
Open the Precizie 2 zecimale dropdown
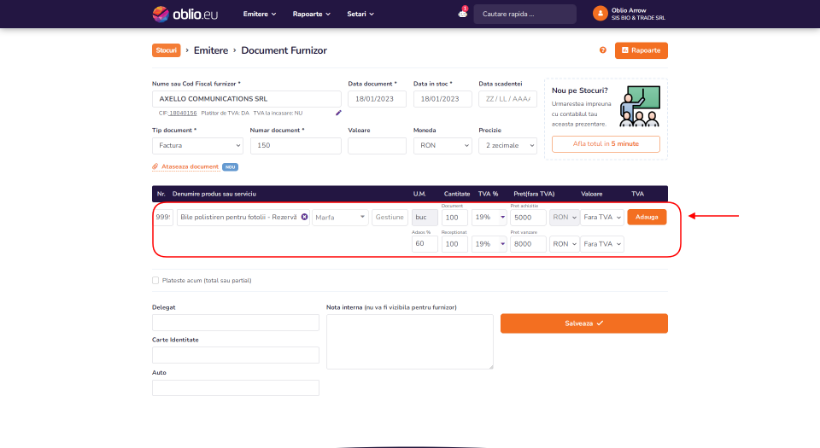pos(507,146)
